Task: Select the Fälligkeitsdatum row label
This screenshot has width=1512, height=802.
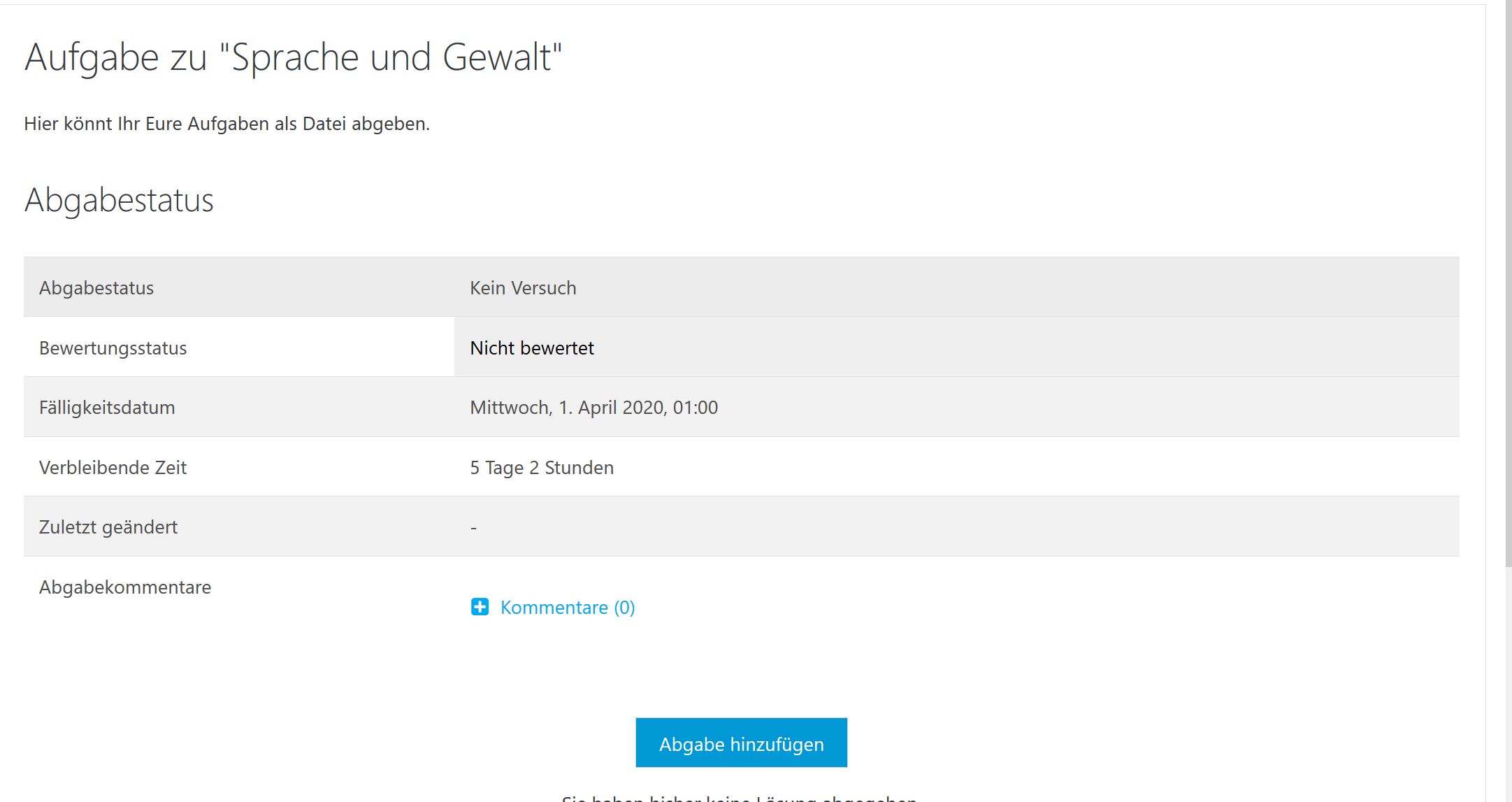Action: (107, 408)
